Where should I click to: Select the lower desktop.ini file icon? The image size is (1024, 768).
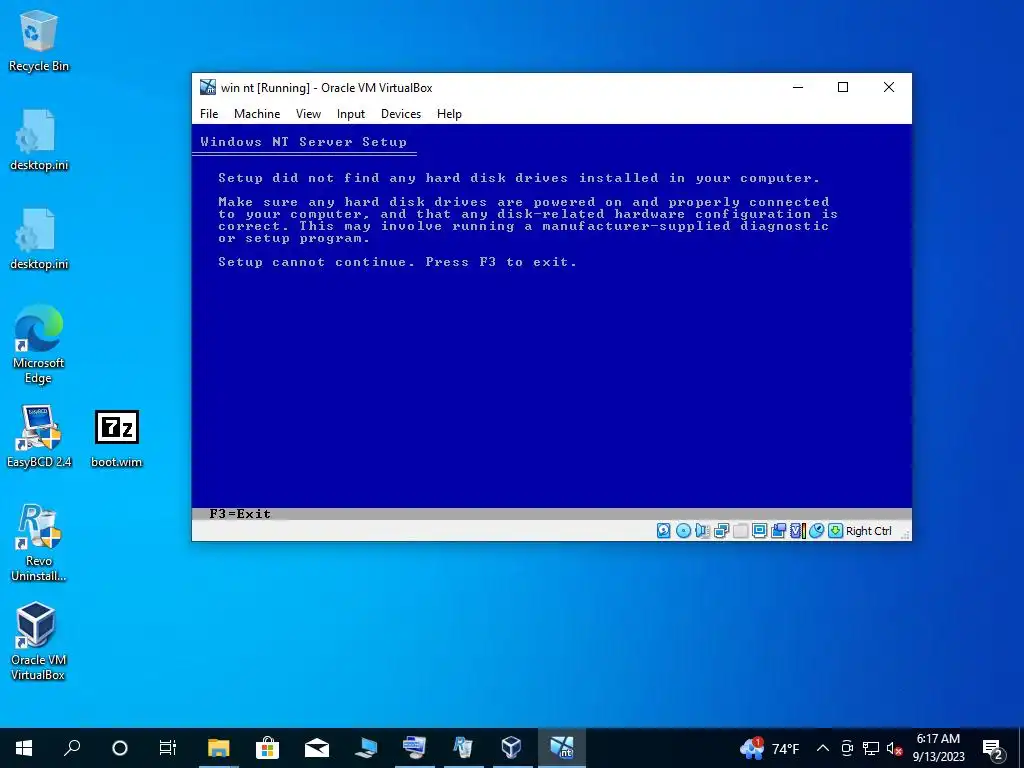click(39, 239)
